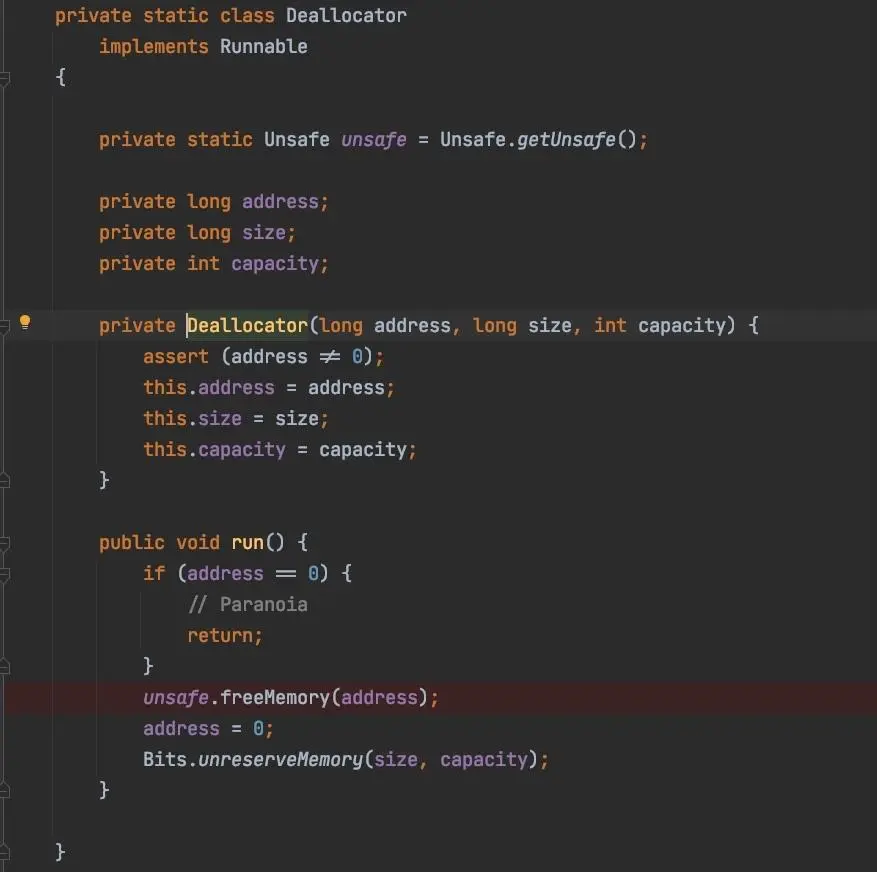Click the freeMemory method call
The width and height of the screenshot is (877, 872).
click(x=275, y=697)
